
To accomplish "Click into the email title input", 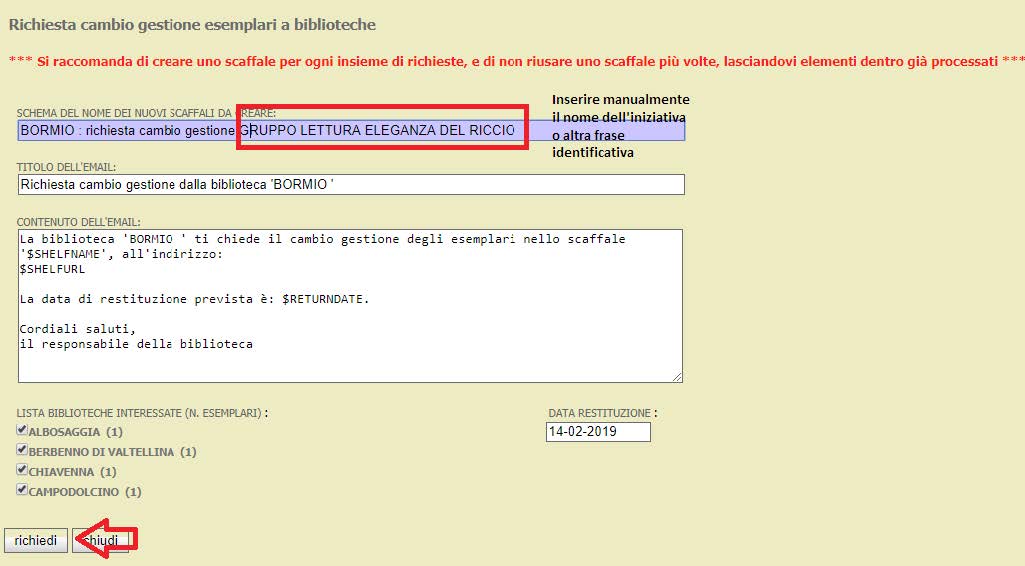I will click(350, 185).
